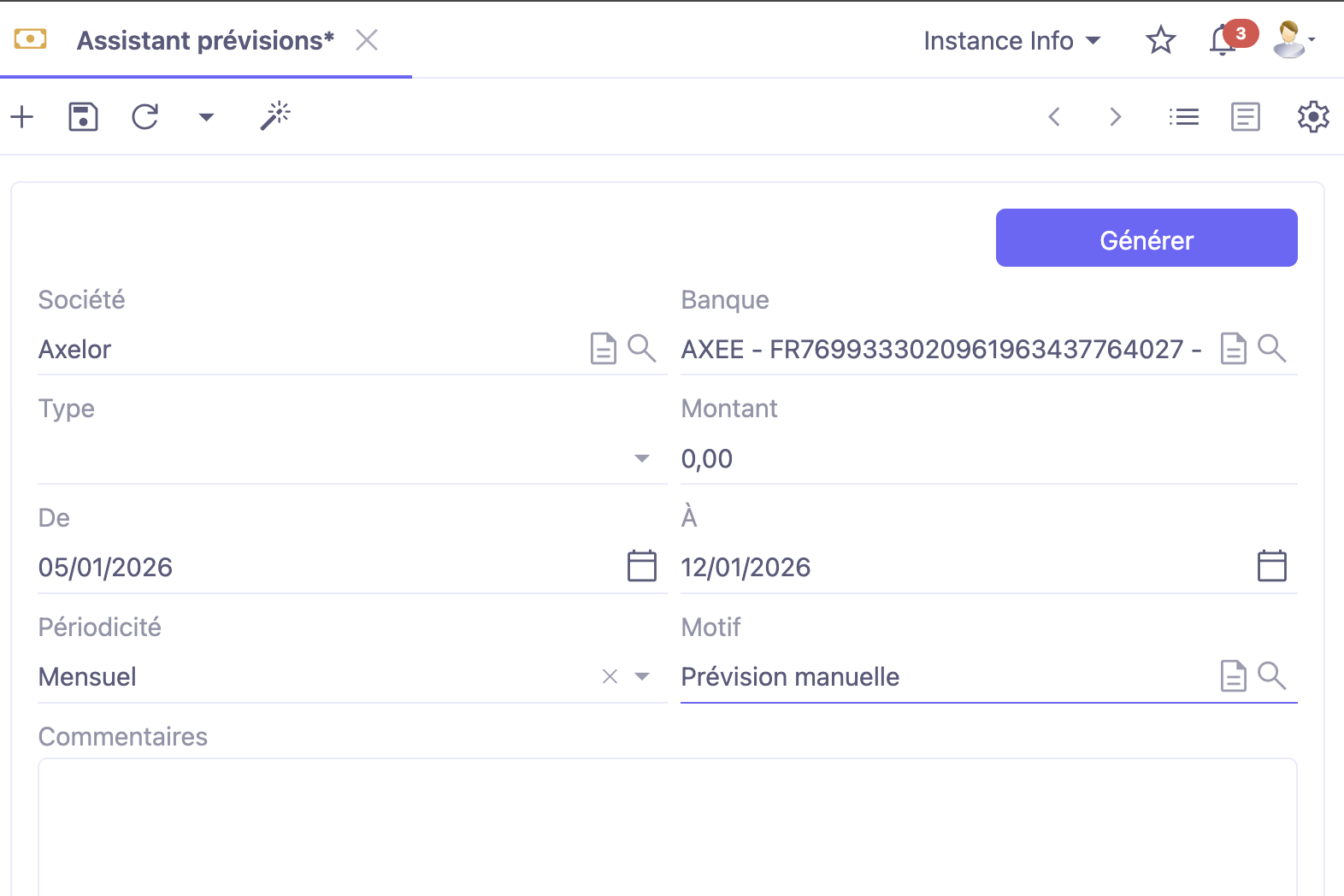The image size is (1344, 896).
Task: Open Motif record detail document icon
Action: click(x=1234, y=676)
